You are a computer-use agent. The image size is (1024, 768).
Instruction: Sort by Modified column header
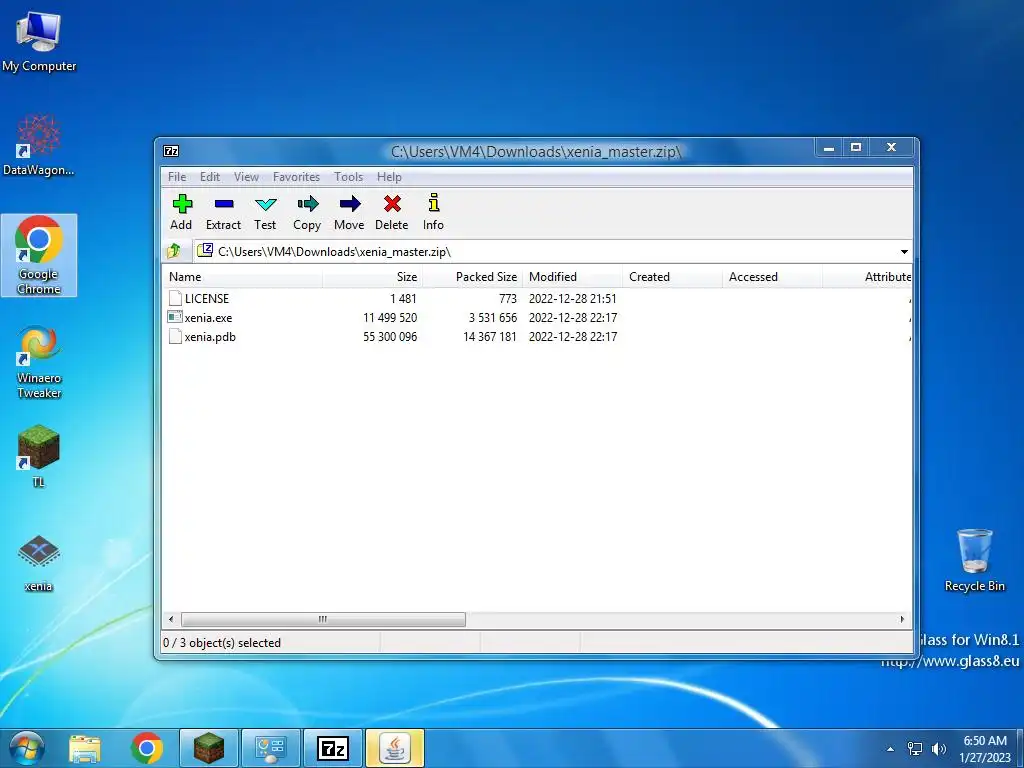[x=573, y=277]
